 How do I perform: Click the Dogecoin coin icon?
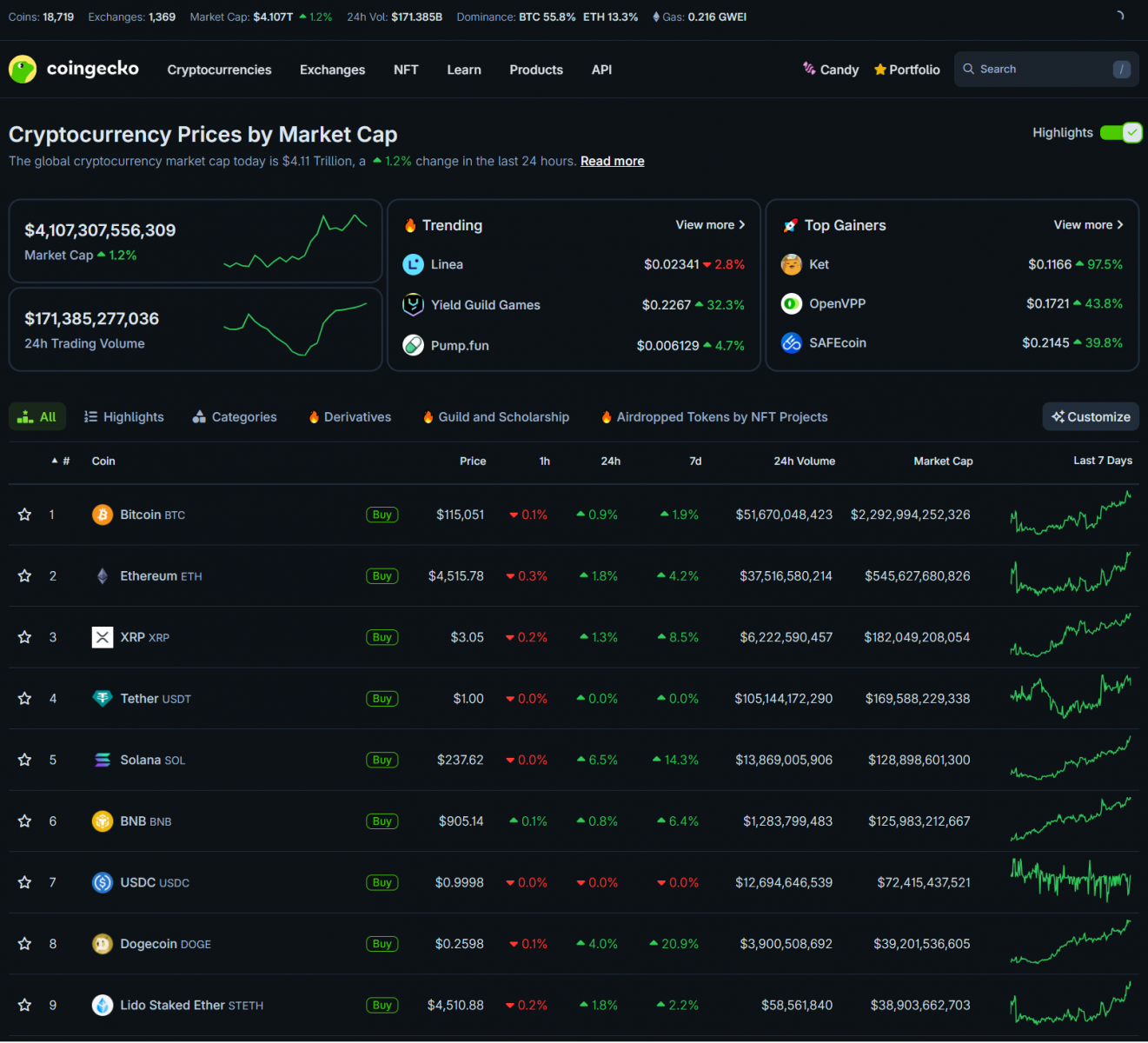(x=103, y=944)
